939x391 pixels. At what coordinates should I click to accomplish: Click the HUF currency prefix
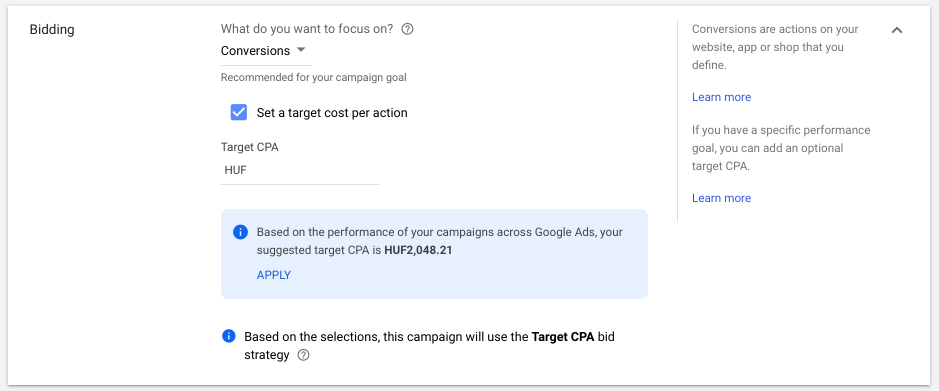coord(235,171)
